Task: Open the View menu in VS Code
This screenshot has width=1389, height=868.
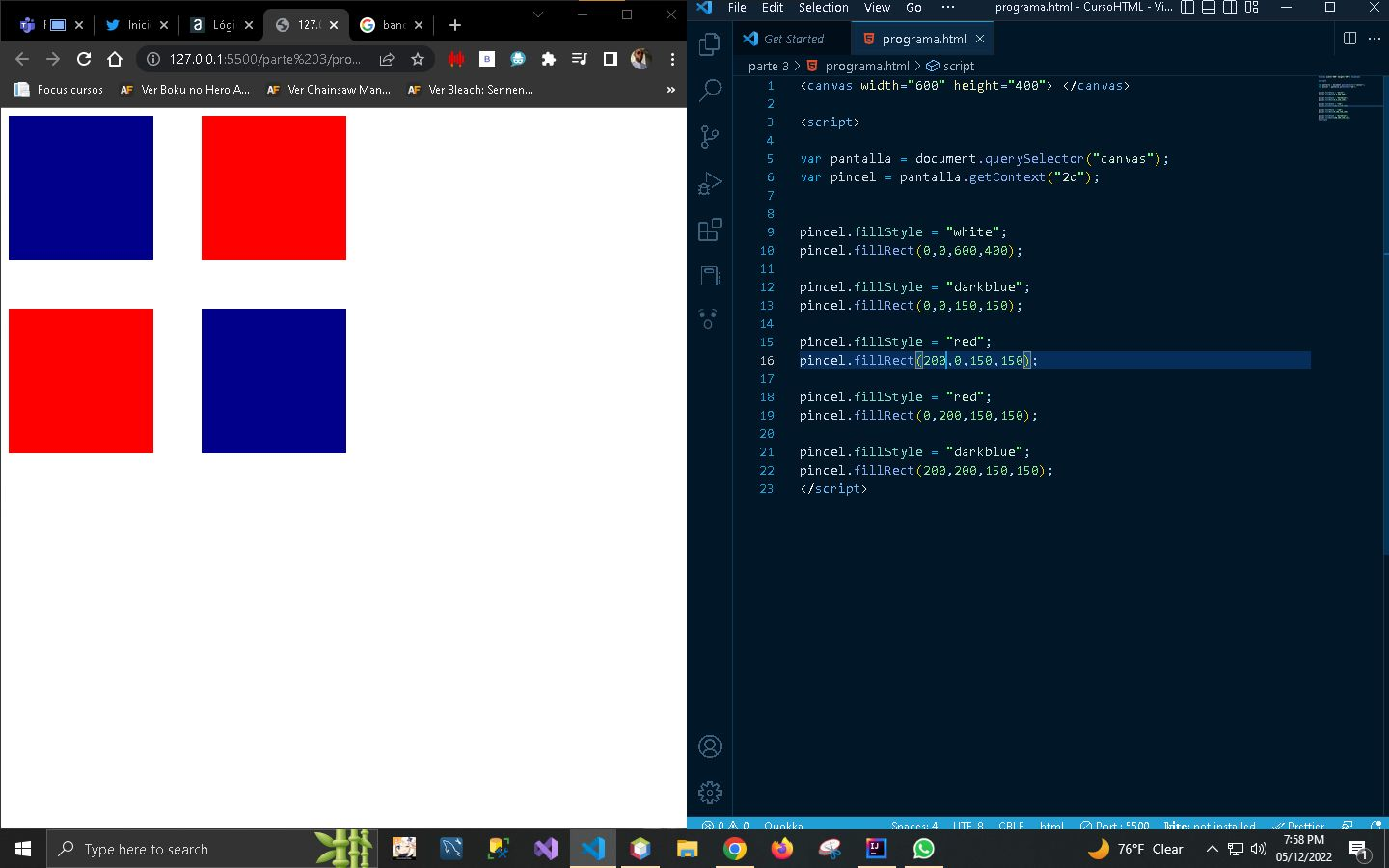Action: pos(877,8)
